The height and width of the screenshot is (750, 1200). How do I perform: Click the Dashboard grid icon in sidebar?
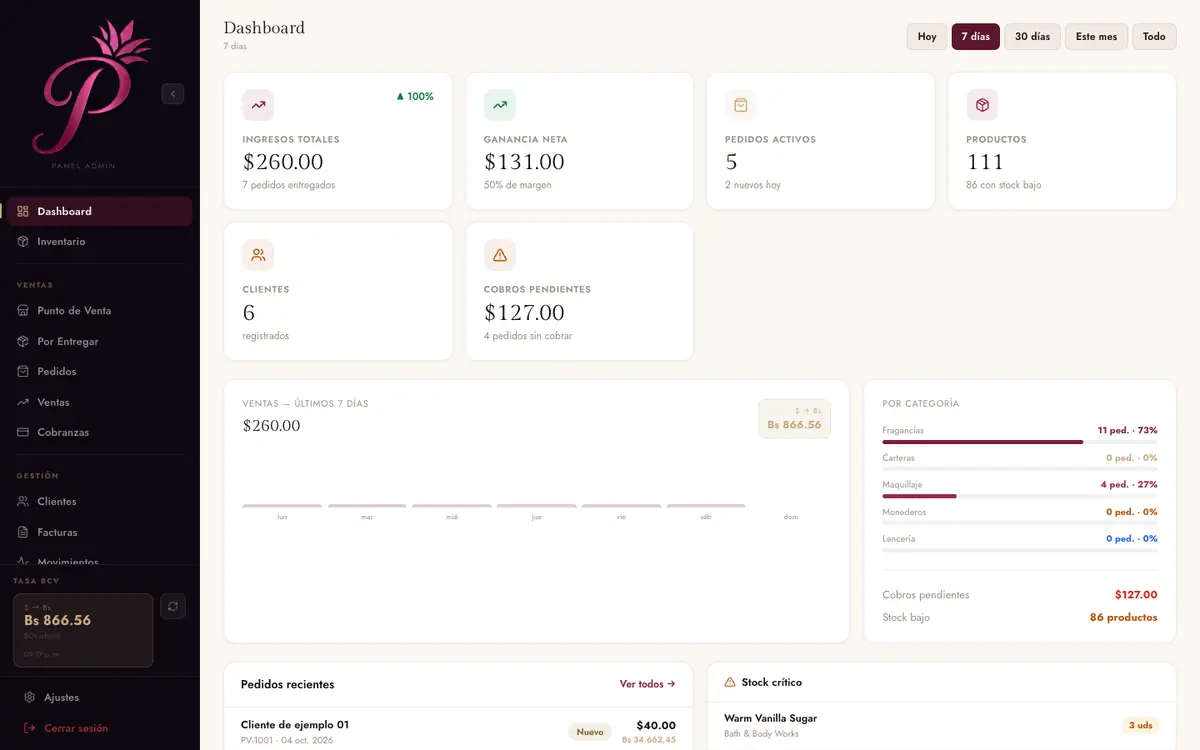point(23,211)
